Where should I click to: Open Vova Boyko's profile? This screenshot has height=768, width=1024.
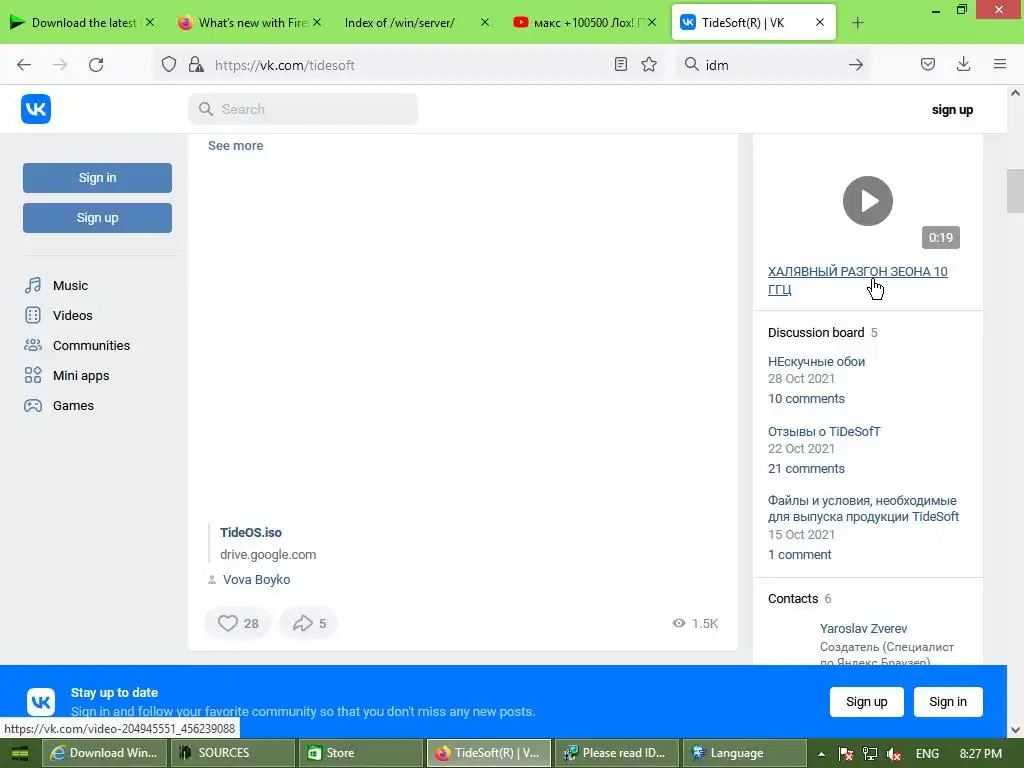256,579
